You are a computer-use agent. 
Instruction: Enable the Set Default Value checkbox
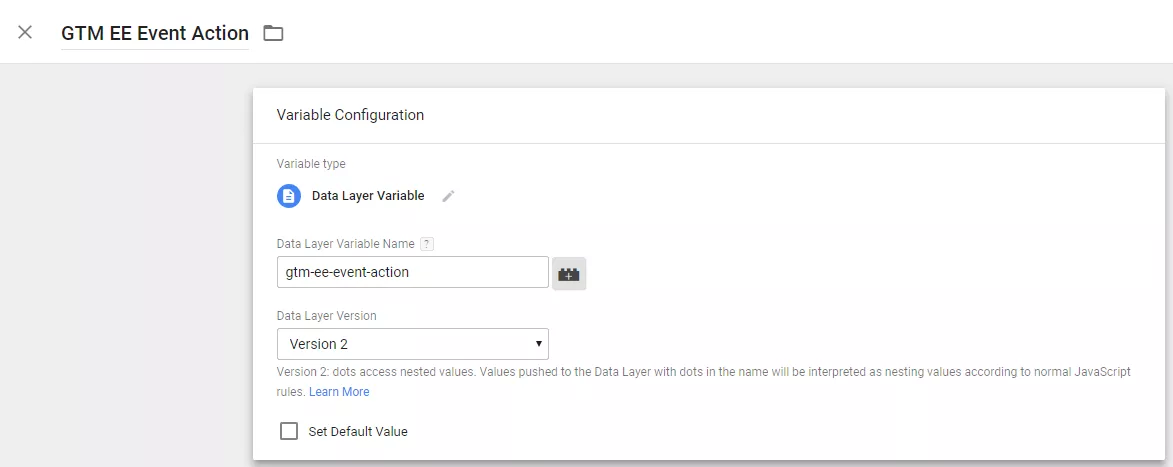click(289, 431)
